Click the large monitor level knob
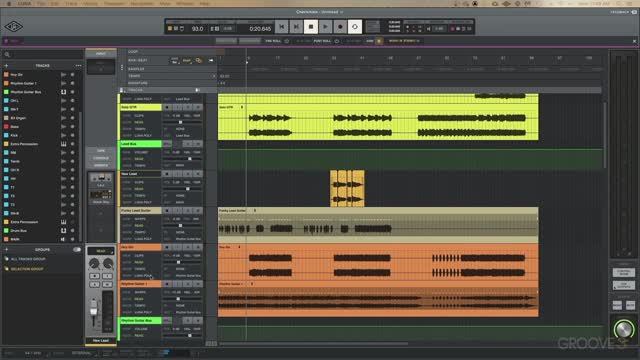Image resolution: width=640 pixels, height=360 pixels. (623, 329)
